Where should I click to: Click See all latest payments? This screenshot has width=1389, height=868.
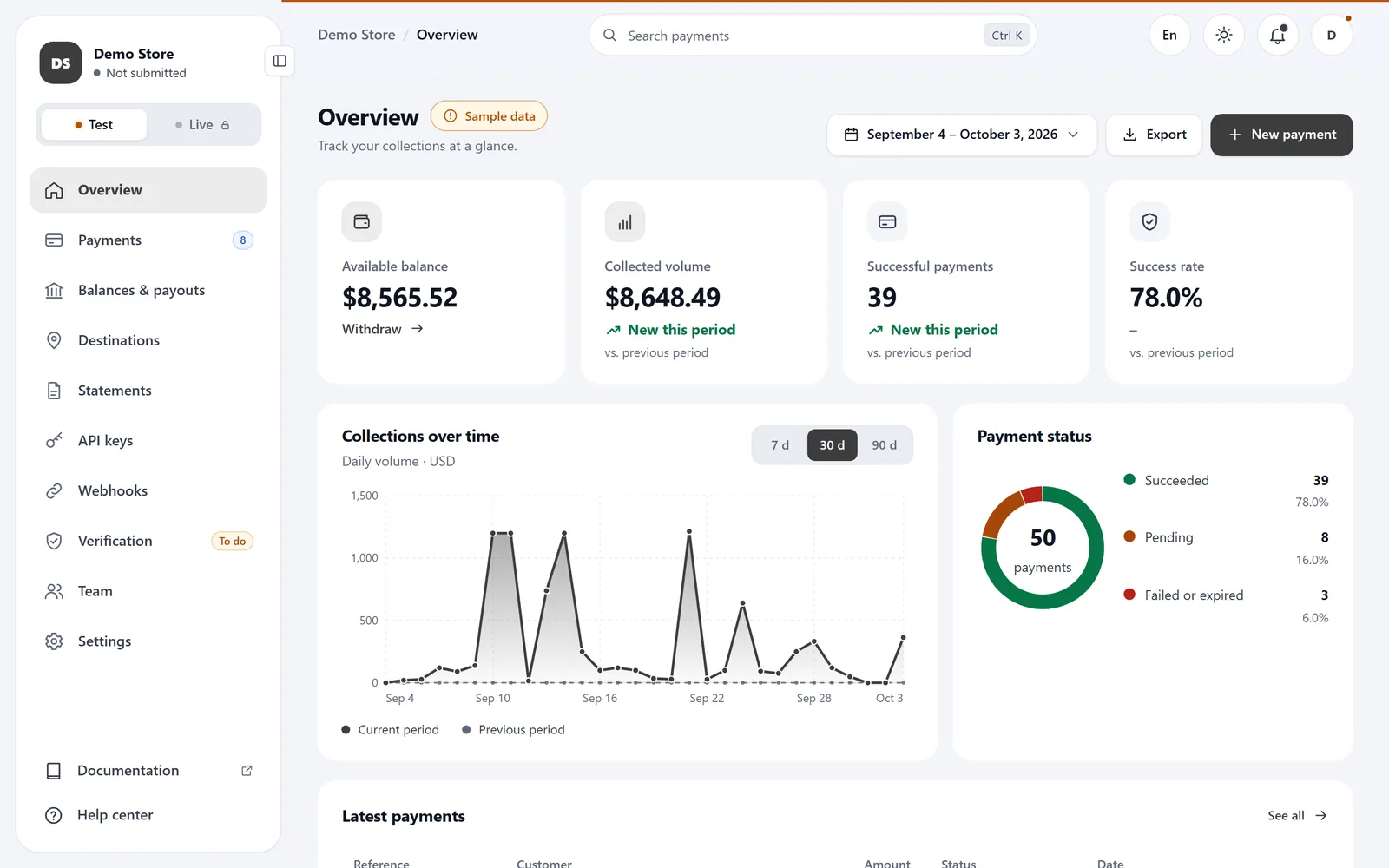(1297, 816)
